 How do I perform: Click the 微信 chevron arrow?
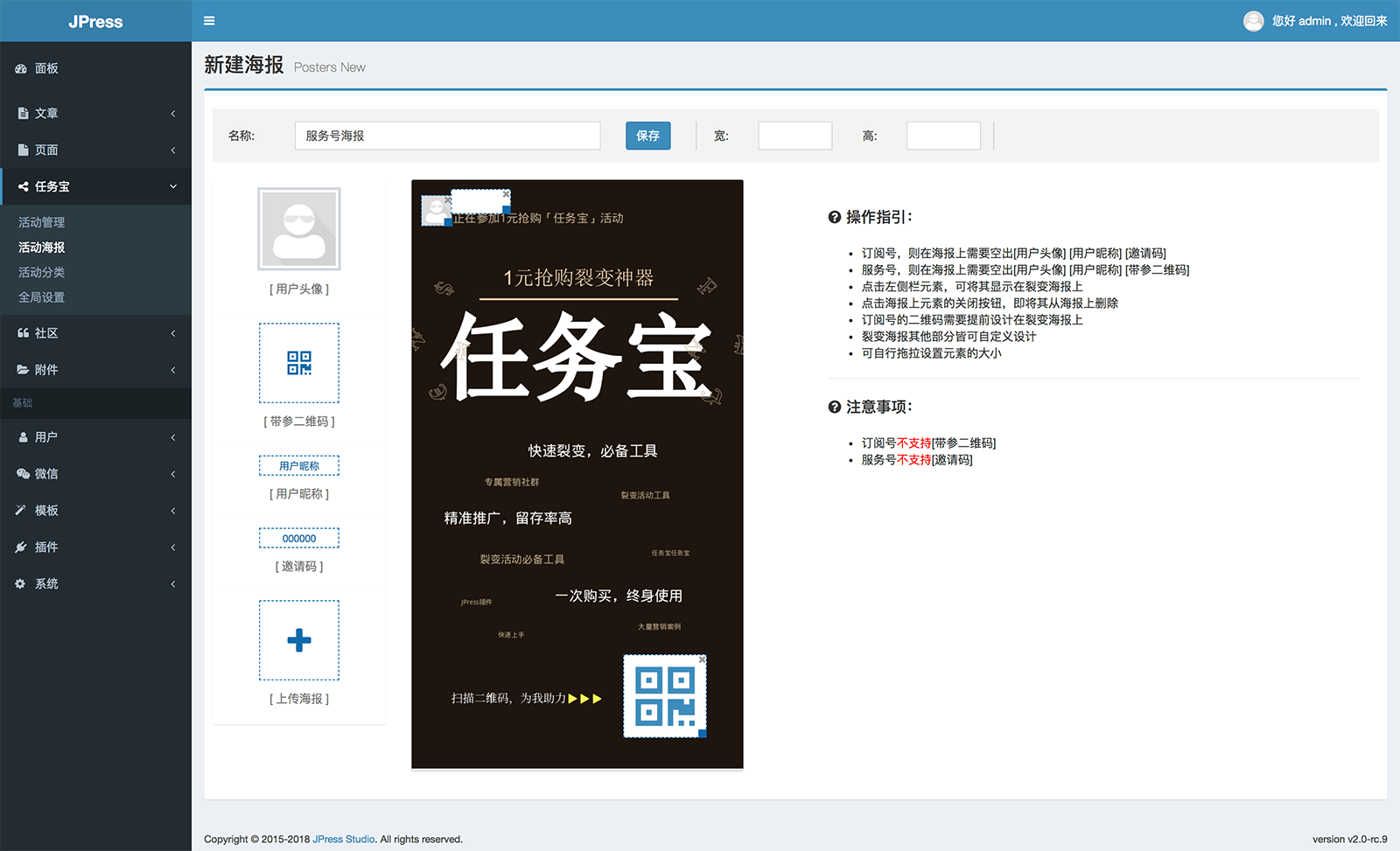[x=173, y=474]
